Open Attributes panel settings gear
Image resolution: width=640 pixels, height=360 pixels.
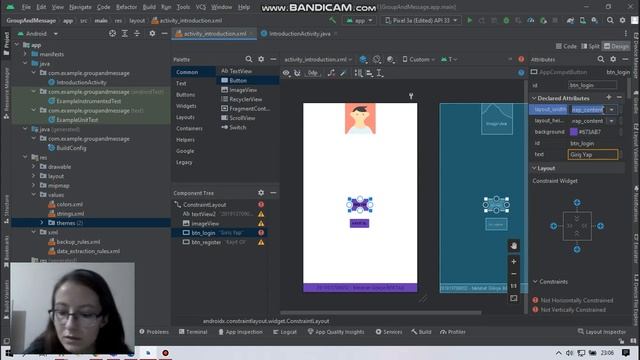tap(613, 60)
